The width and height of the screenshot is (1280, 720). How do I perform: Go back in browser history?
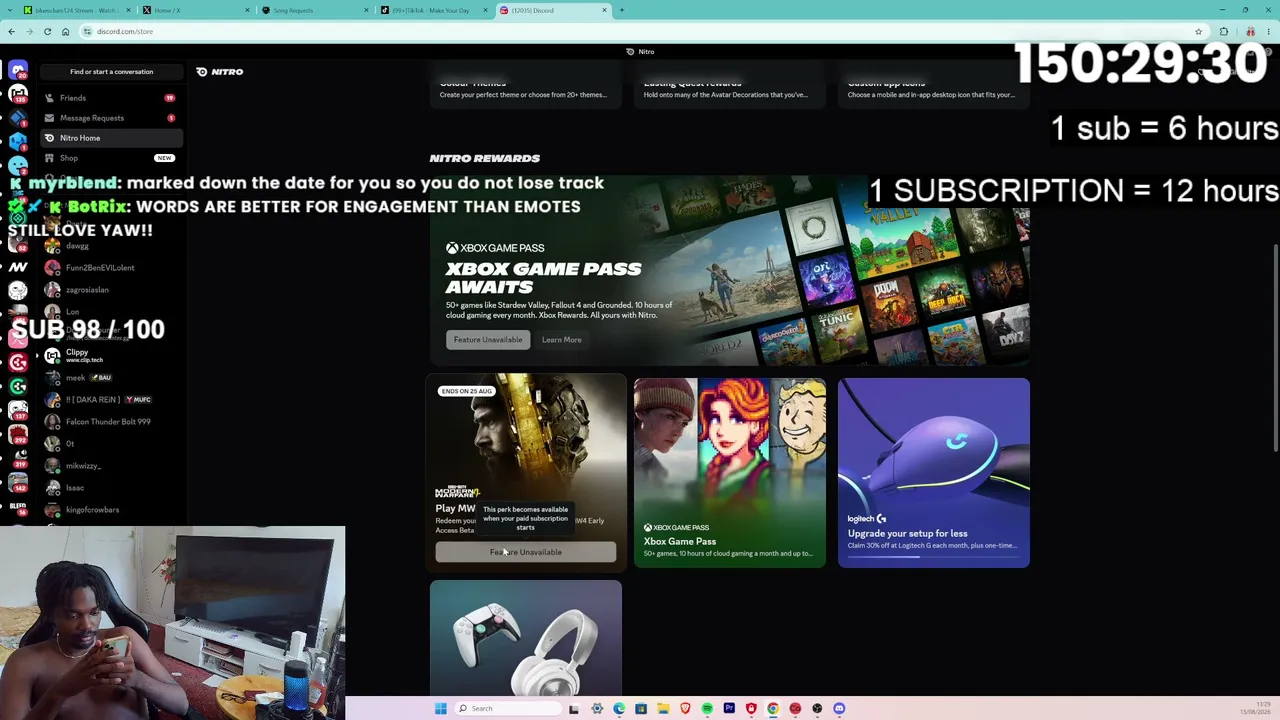tap(11, 31)
